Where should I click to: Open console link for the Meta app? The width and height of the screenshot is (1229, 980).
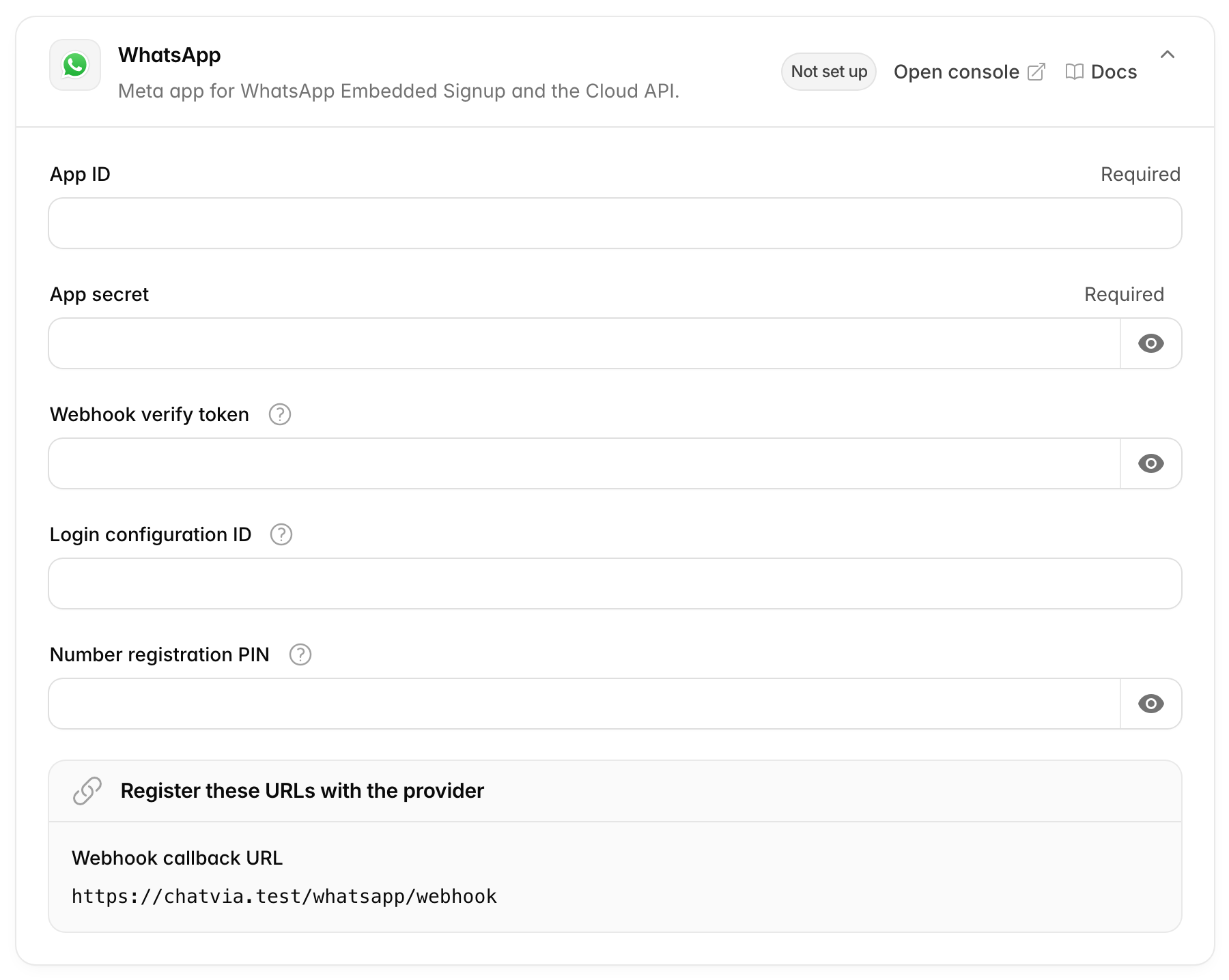tap(970, 72)
